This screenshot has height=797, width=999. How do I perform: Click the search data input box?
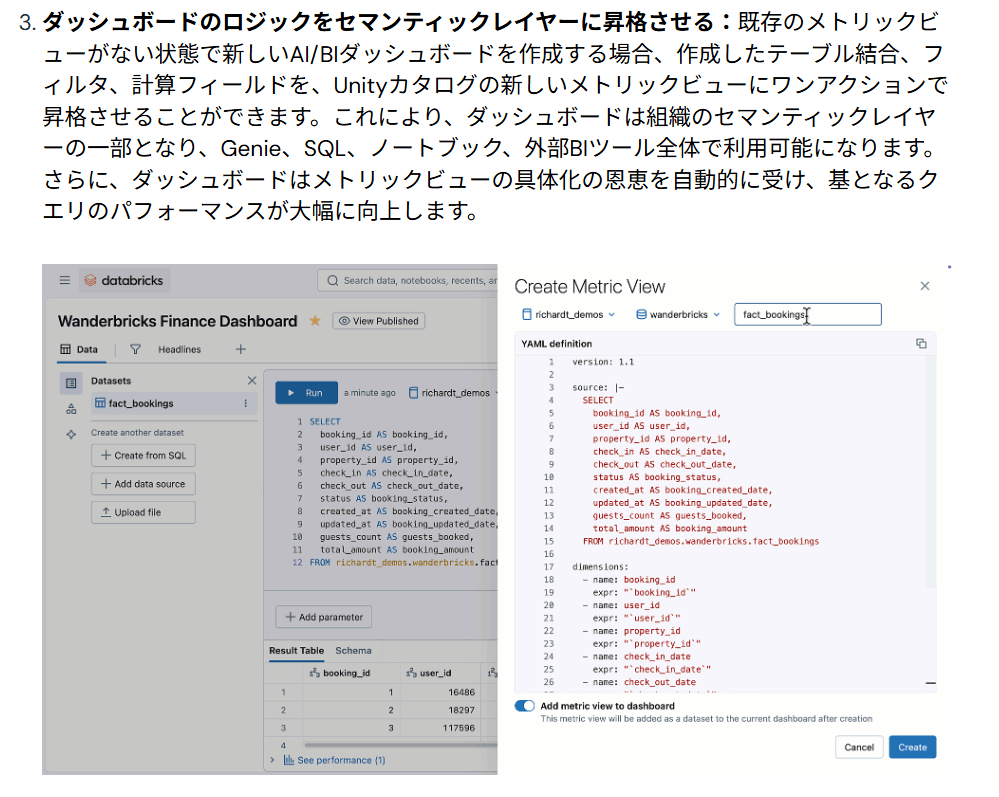[408, 280]
